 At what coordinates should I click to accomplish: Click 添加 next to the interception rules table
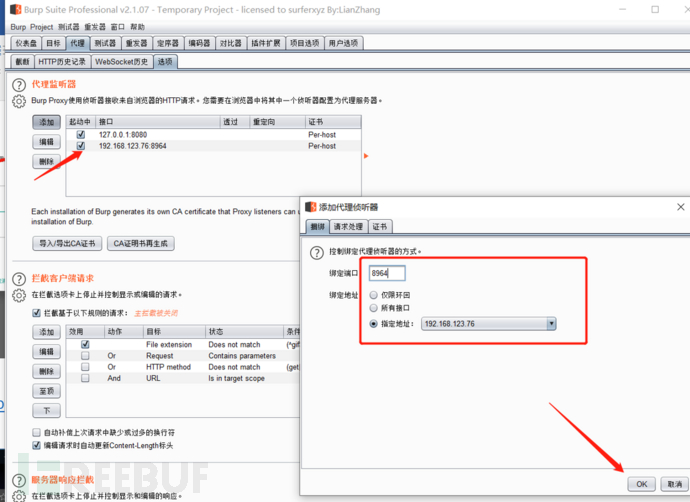pyautogui.click(x=46, y=332)
